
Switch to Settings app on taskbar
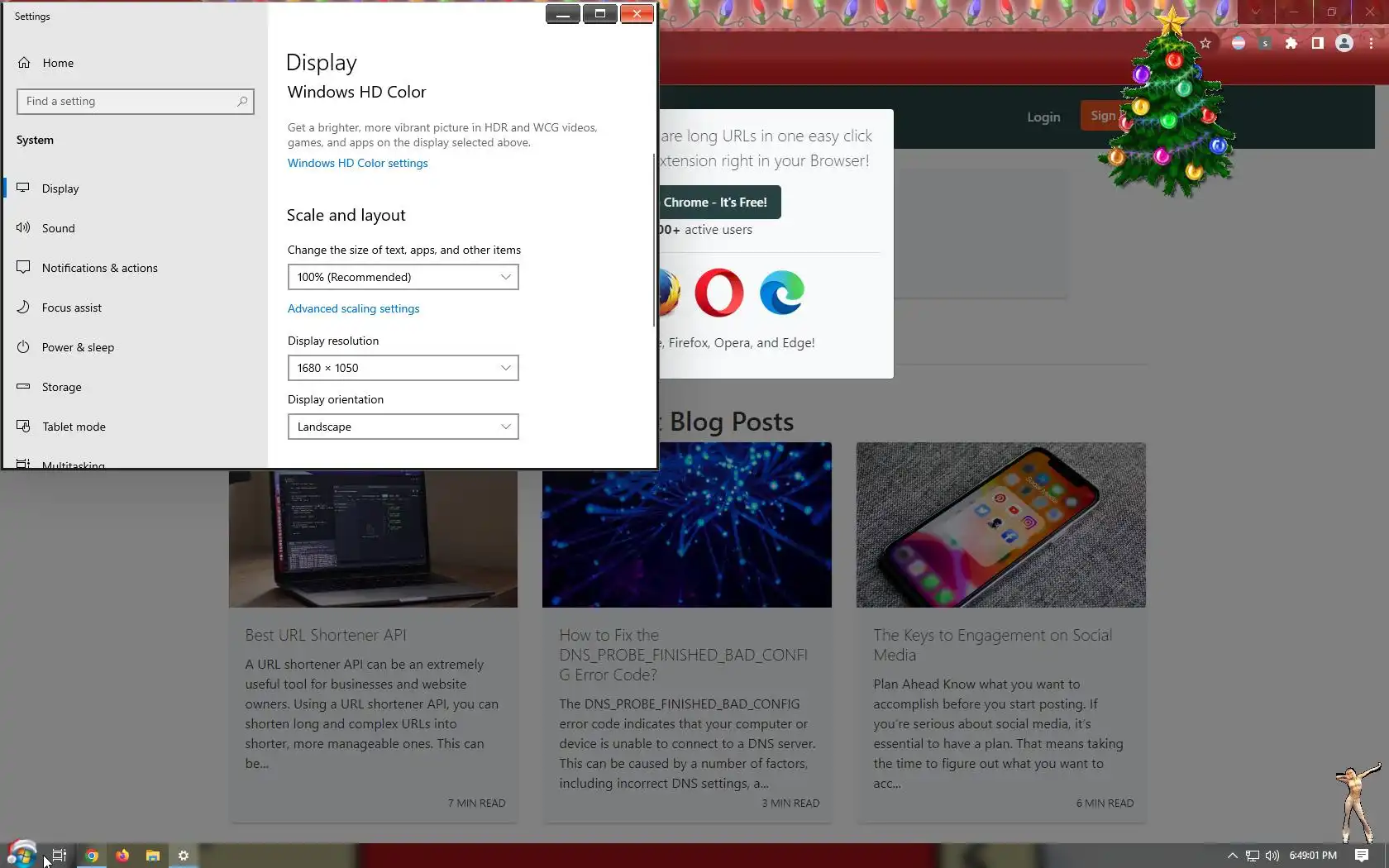184,856
